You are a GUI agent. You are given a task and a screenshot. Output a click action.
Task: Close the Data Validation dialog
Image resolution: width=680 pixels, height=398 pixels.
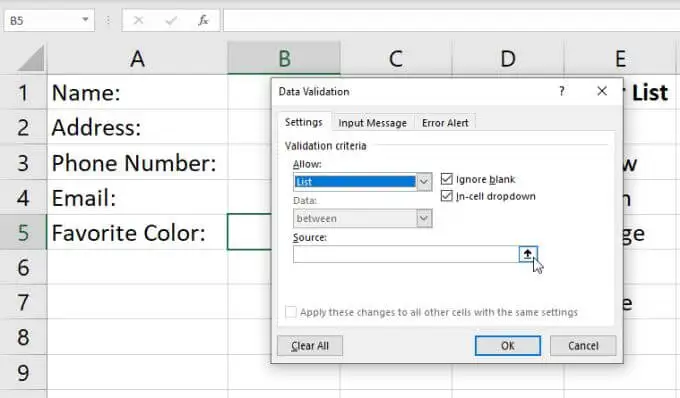(x=602, y=91)
